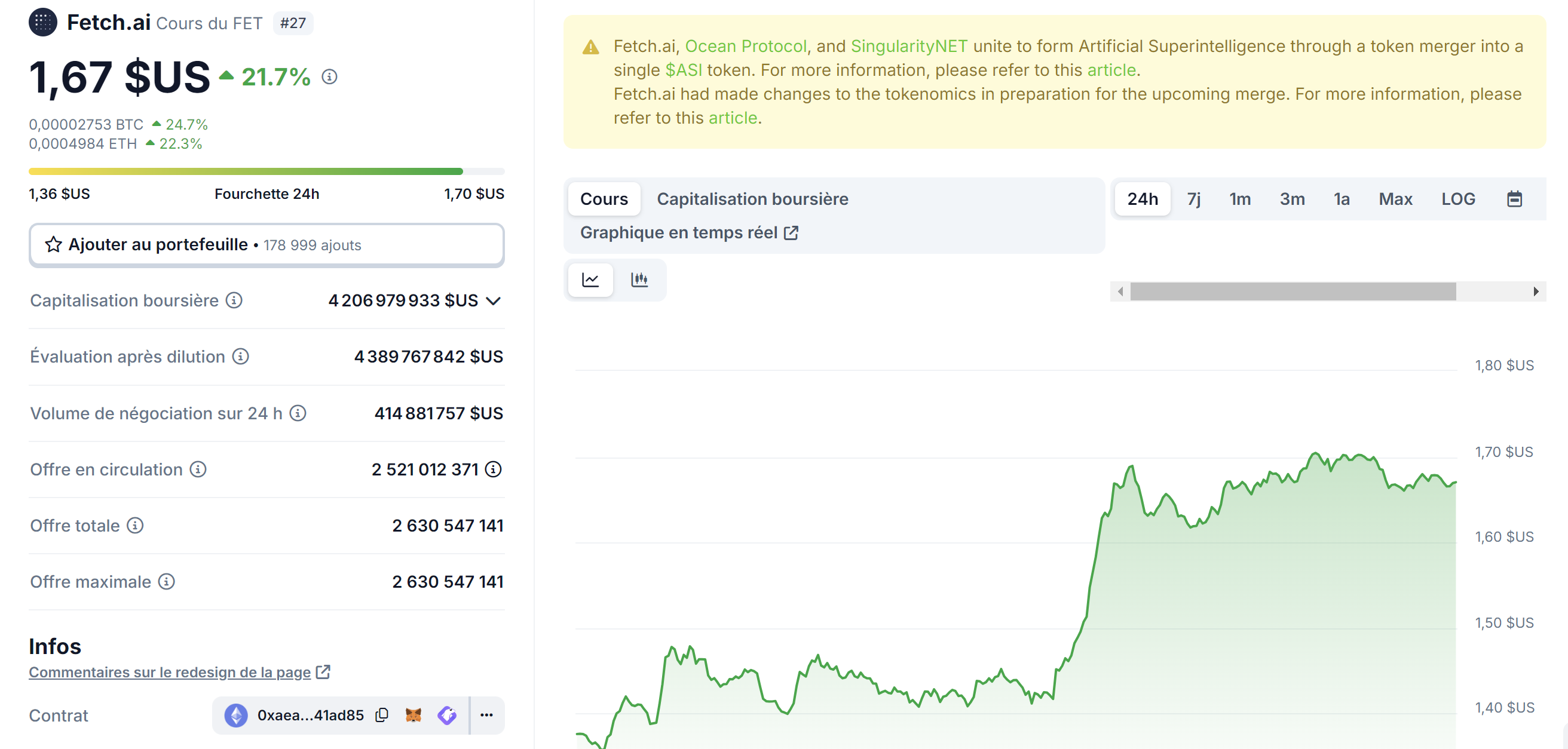Open price change info tooltip icon

coord(329,76)
